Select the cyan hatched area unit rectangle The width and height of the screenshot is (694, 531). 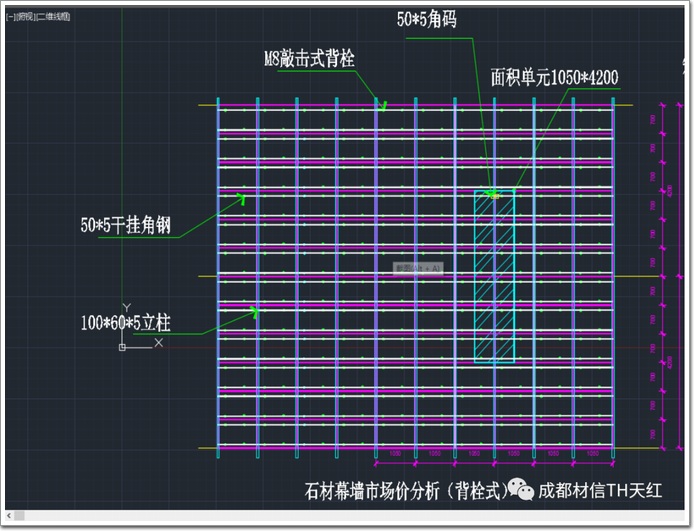(494, 276)
